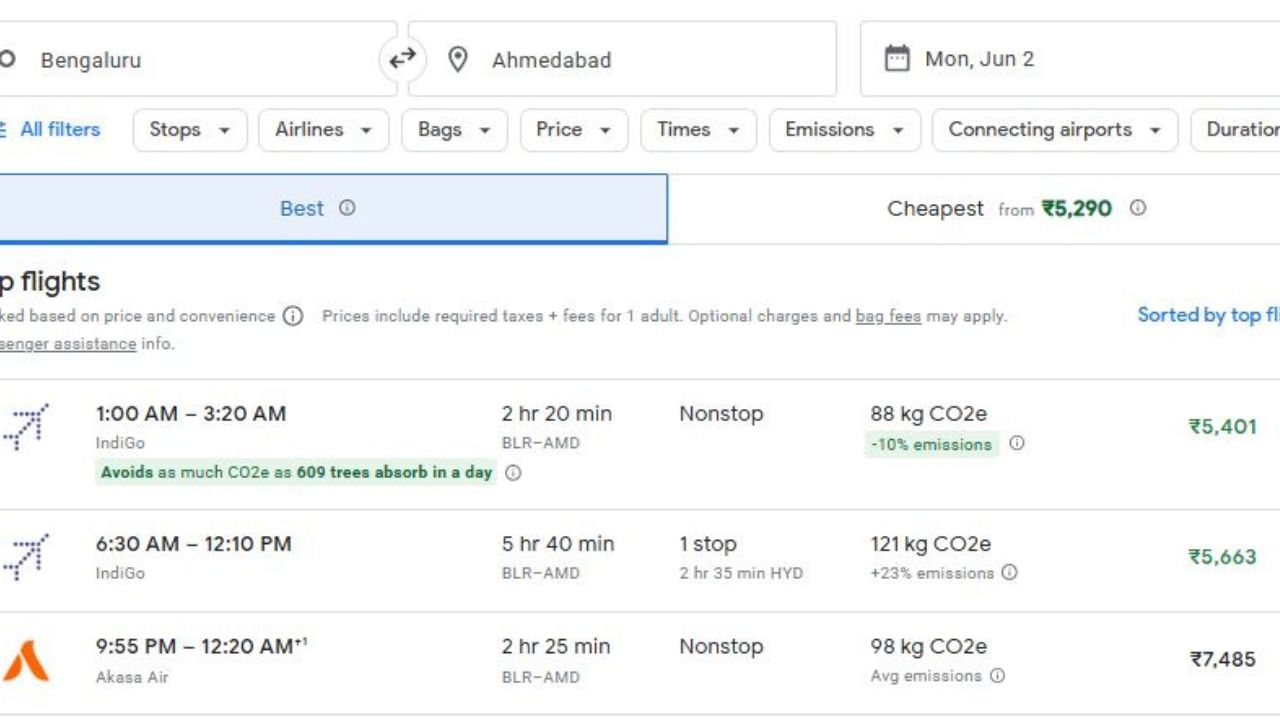Click info icon next to -10% emissions
This screenshot has width=1280, height=720.
coord(1016,443)
